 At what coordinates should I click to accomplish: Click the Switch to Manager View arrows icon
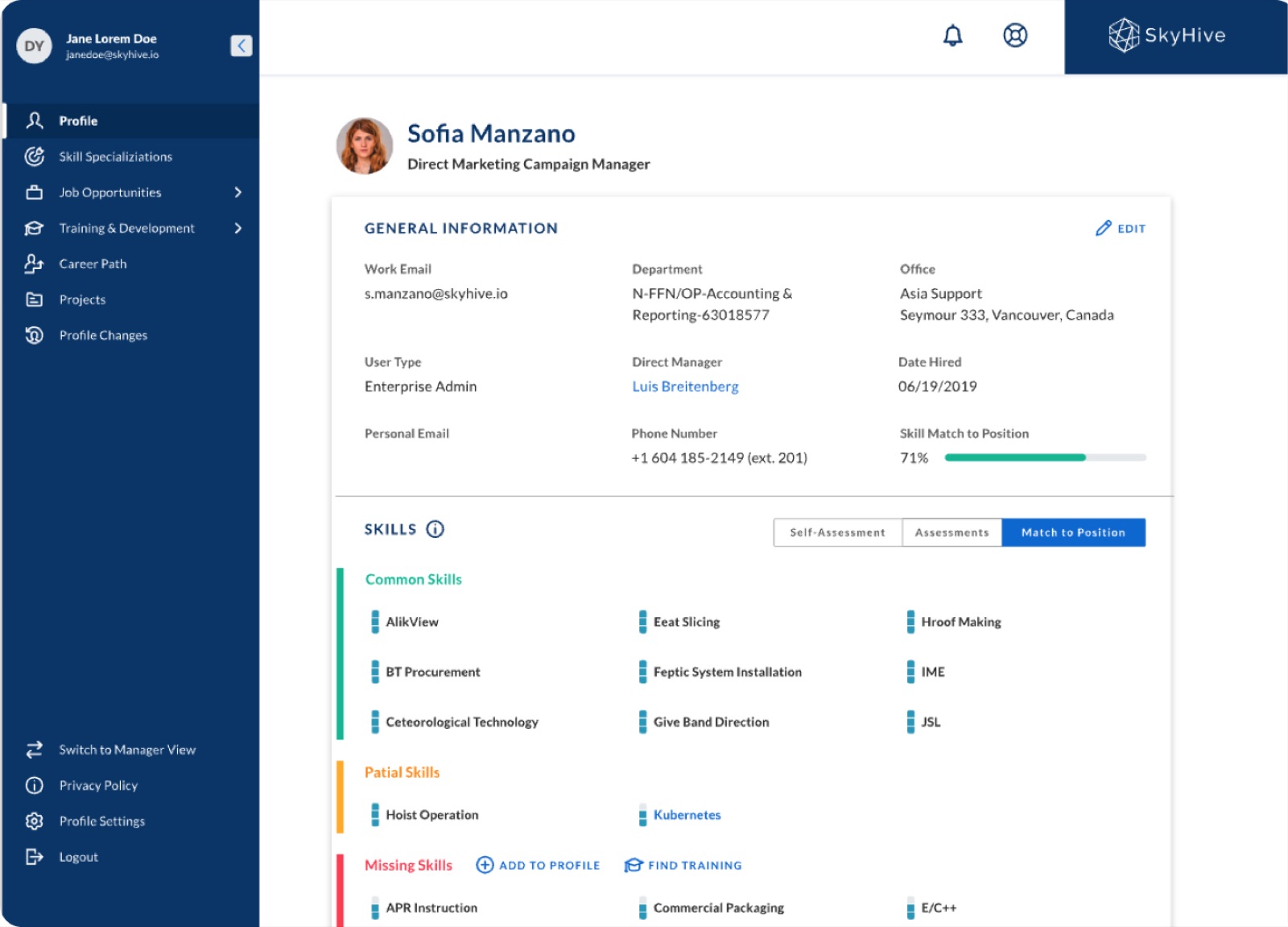coord(34,750)
